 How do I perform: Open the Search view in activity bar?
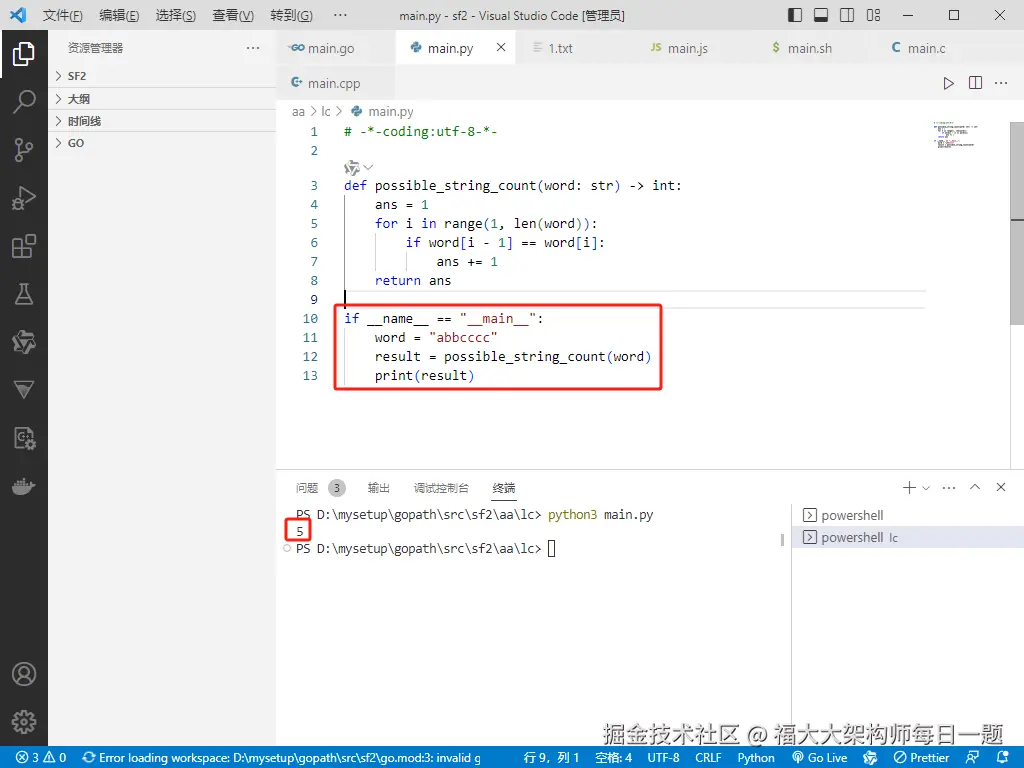[x=24, y=102]
